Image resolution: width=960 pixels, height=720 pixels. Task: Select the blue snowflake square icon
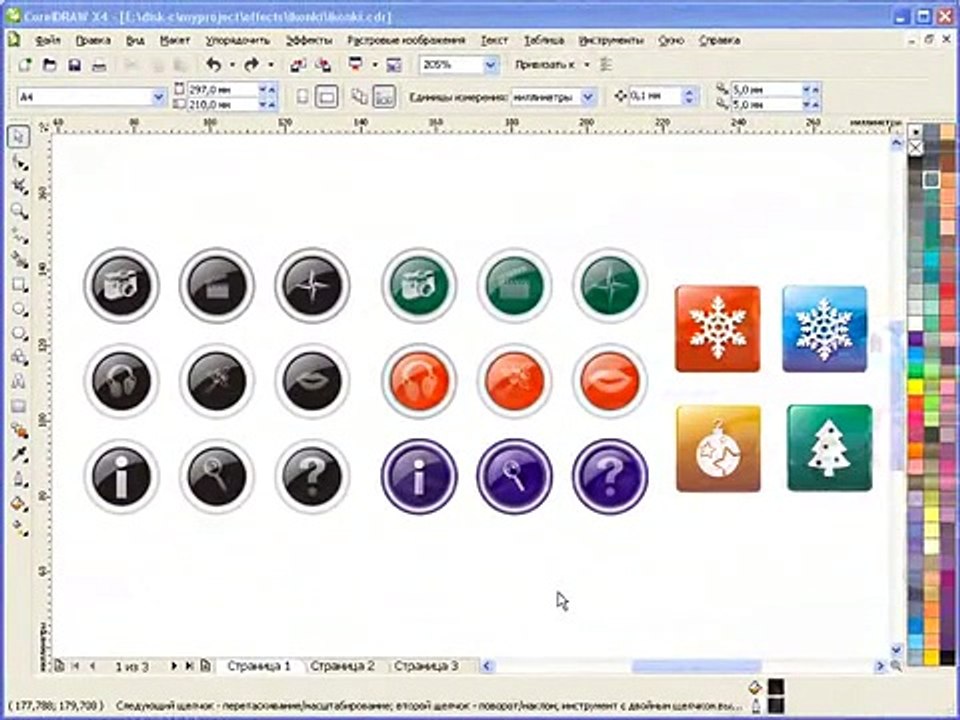pyautogui.click(x=825, y=329)
